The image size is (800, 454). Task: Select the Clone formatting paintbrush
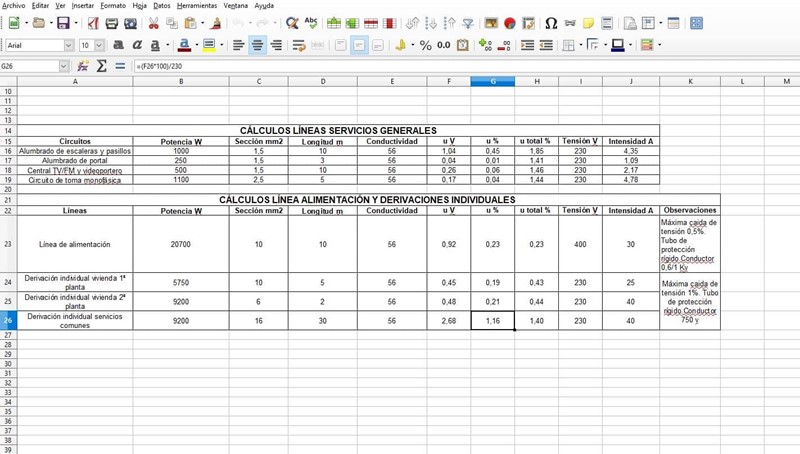216,23
